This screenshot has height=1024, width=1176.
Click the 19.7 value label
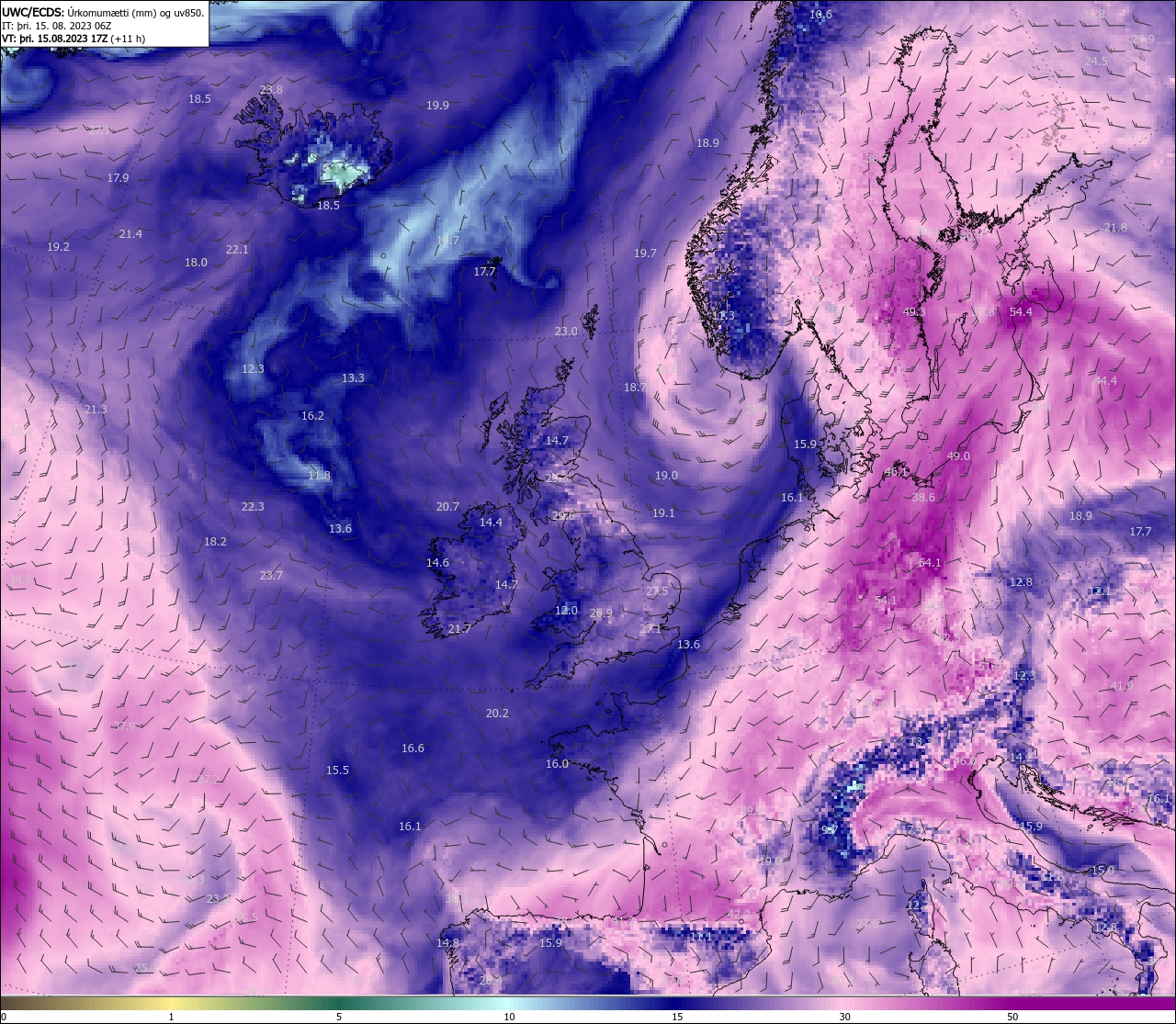pos(645,253)
